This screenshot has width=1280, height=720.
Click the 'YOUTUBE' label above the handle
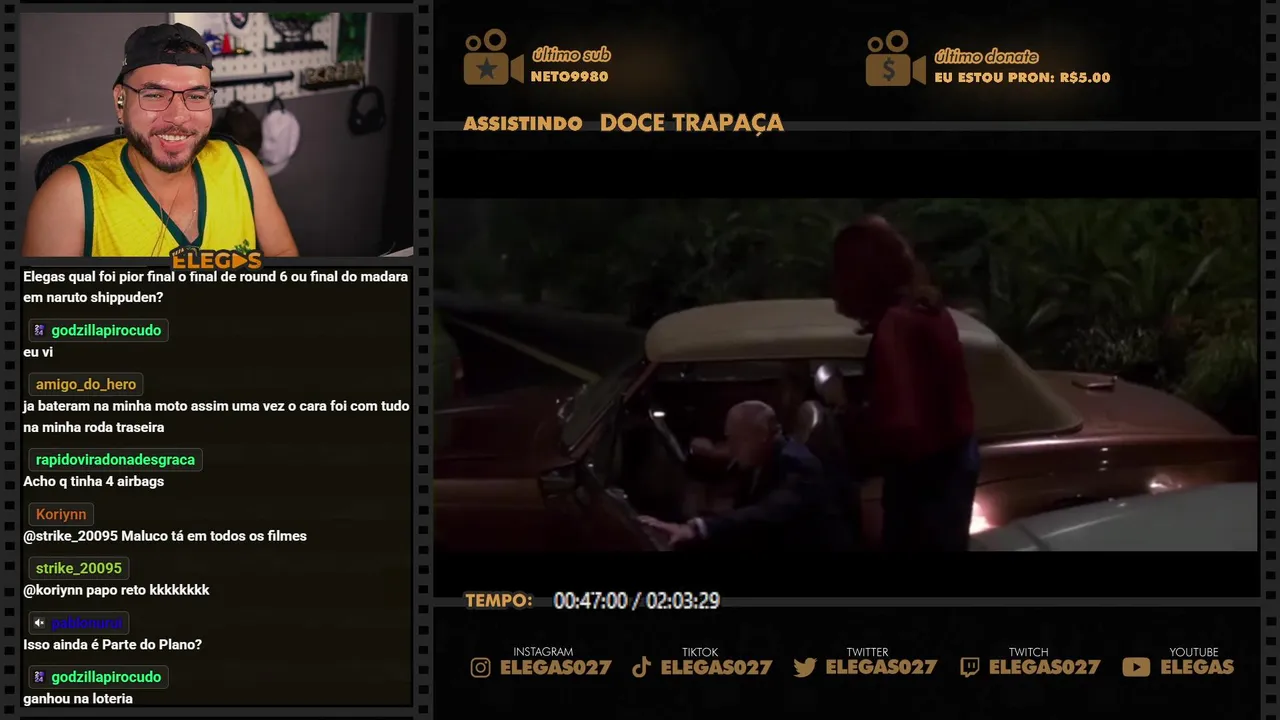pos(1194,652)
